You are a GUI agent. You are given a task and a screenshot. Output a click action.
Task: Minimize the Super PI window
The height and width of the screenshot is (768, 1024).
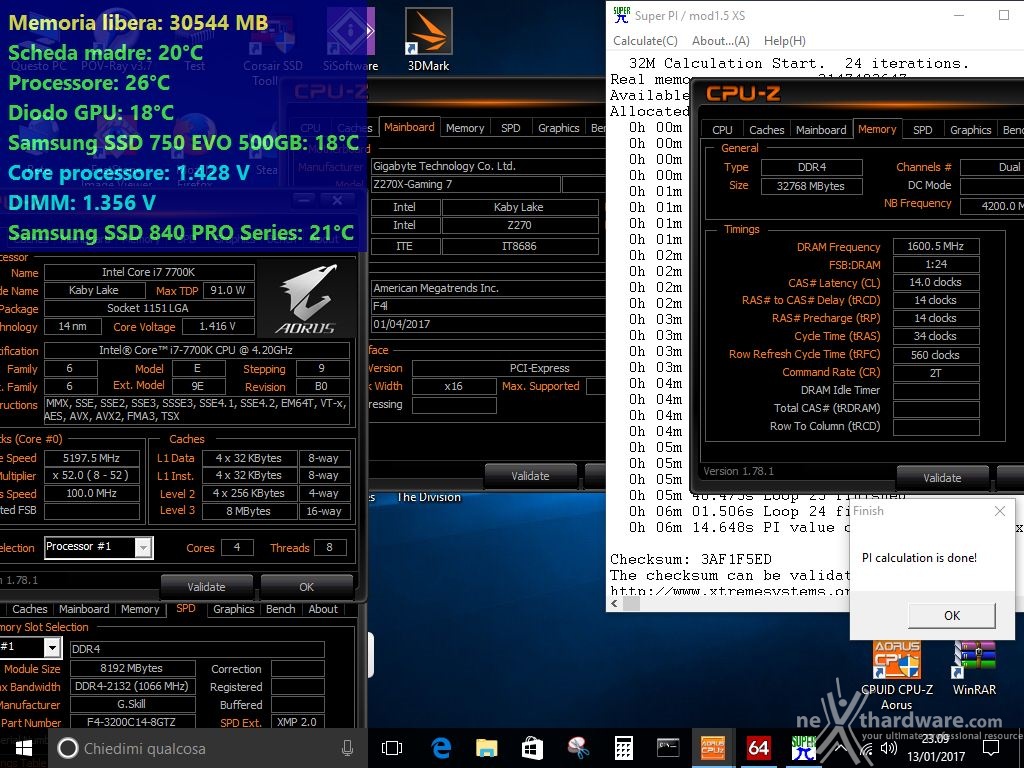(959, 16)
